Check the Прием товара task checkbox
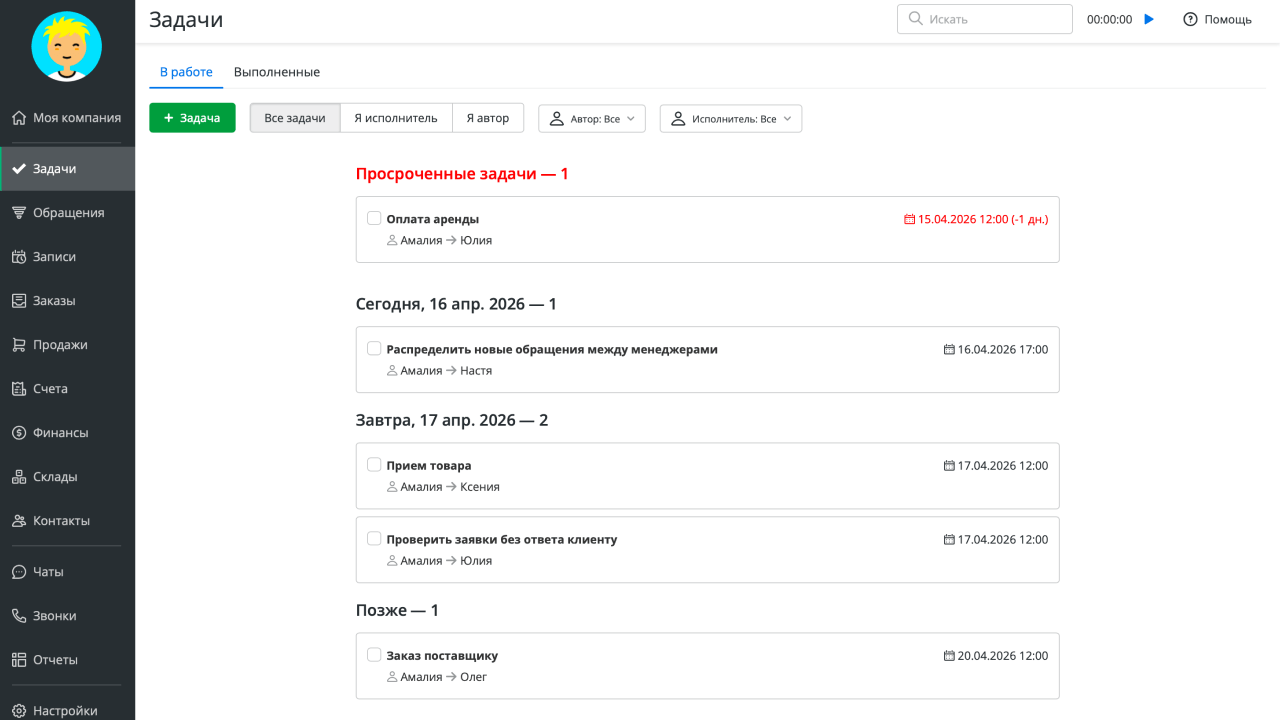Image resolution: width=1280 pixels, height=720 pixels. [373, 464]
